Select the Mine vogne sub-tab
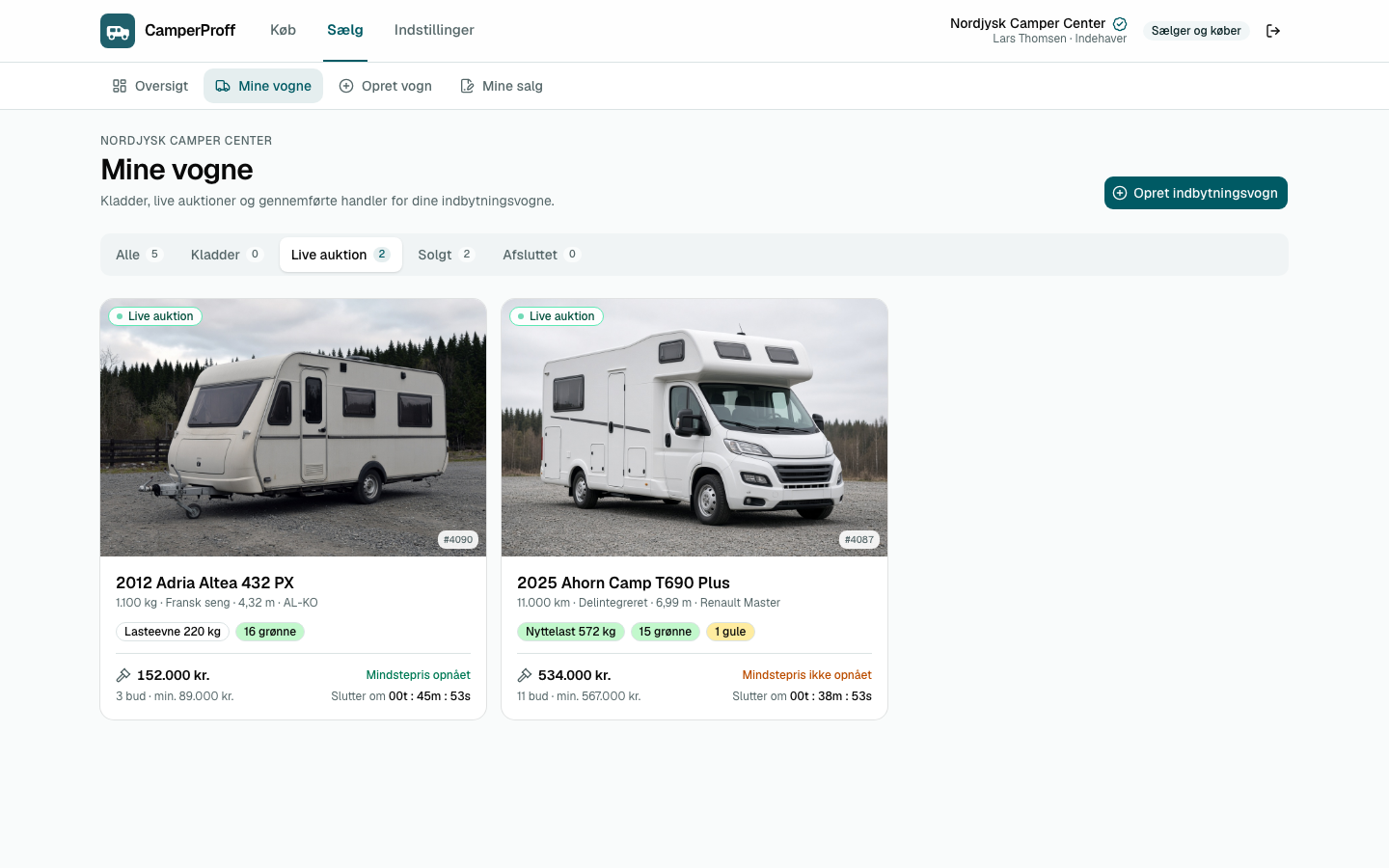 [263, 86]
